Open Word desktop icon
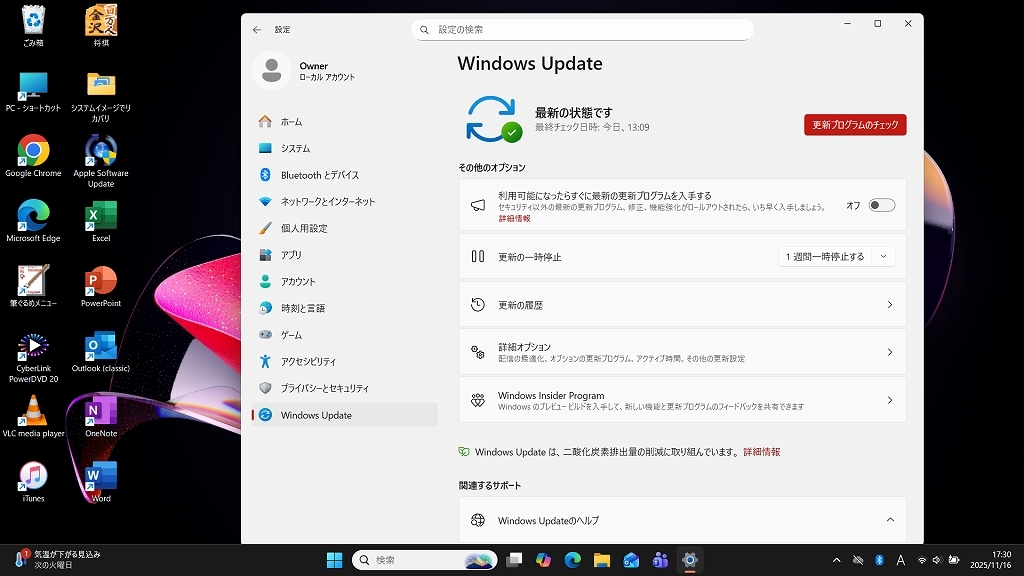This screenshot has width=1024, height=576. (101, 481)
